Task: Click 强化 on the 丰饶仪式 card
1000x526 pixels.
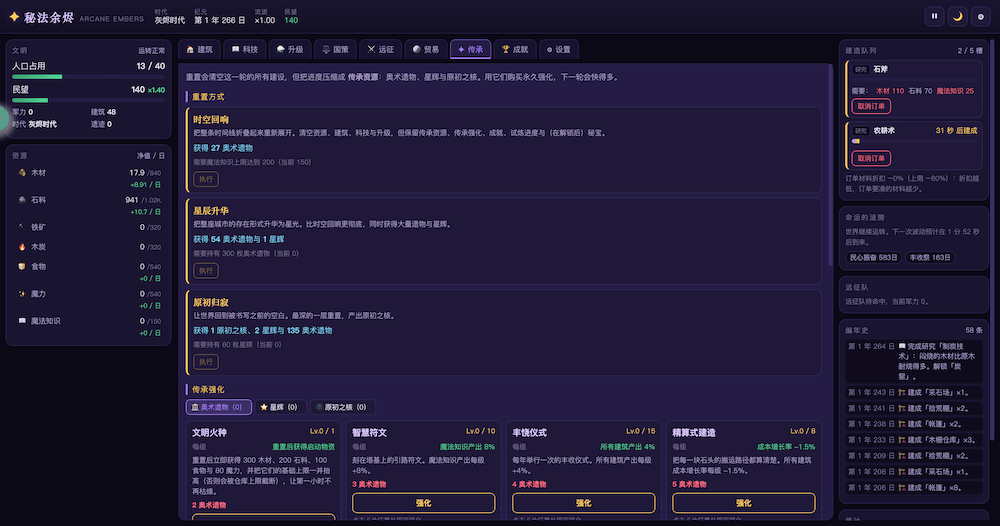Action: (584, 503)
